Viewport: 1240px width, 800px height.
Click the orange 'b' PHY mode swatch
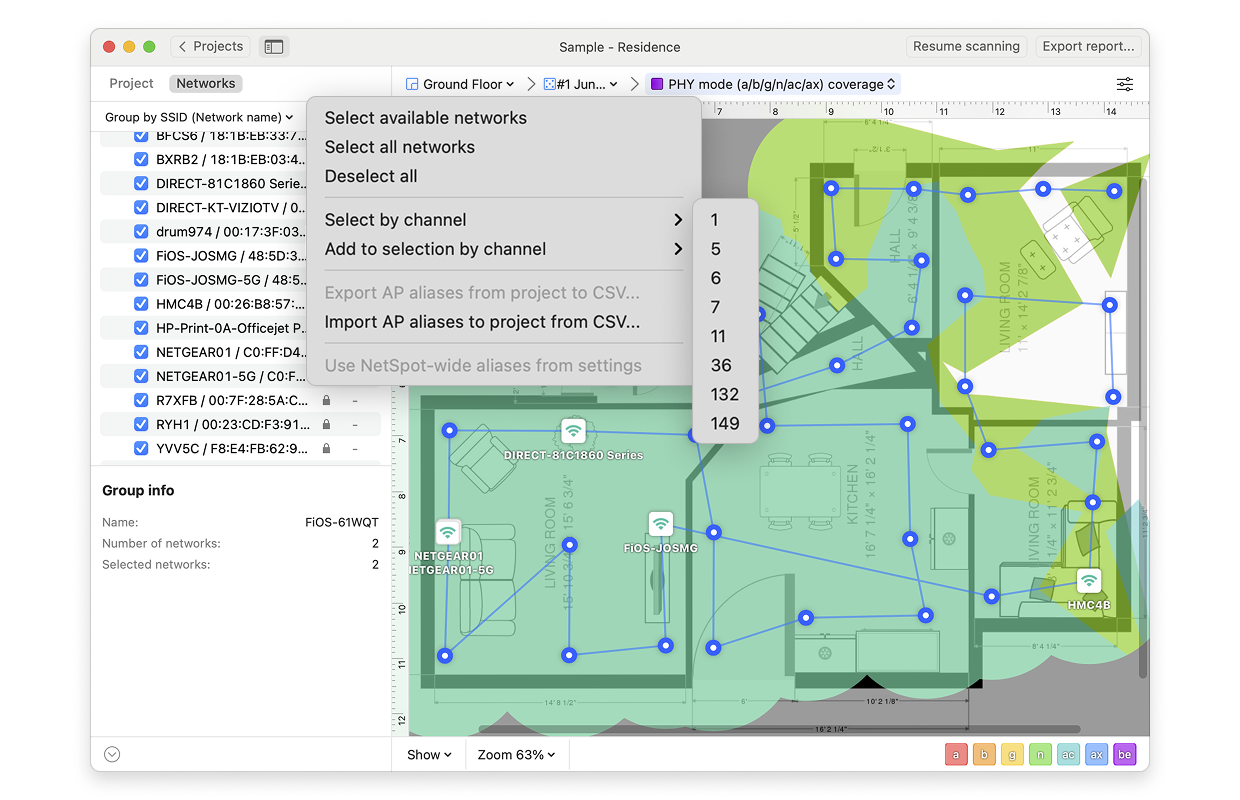point(984,755)
